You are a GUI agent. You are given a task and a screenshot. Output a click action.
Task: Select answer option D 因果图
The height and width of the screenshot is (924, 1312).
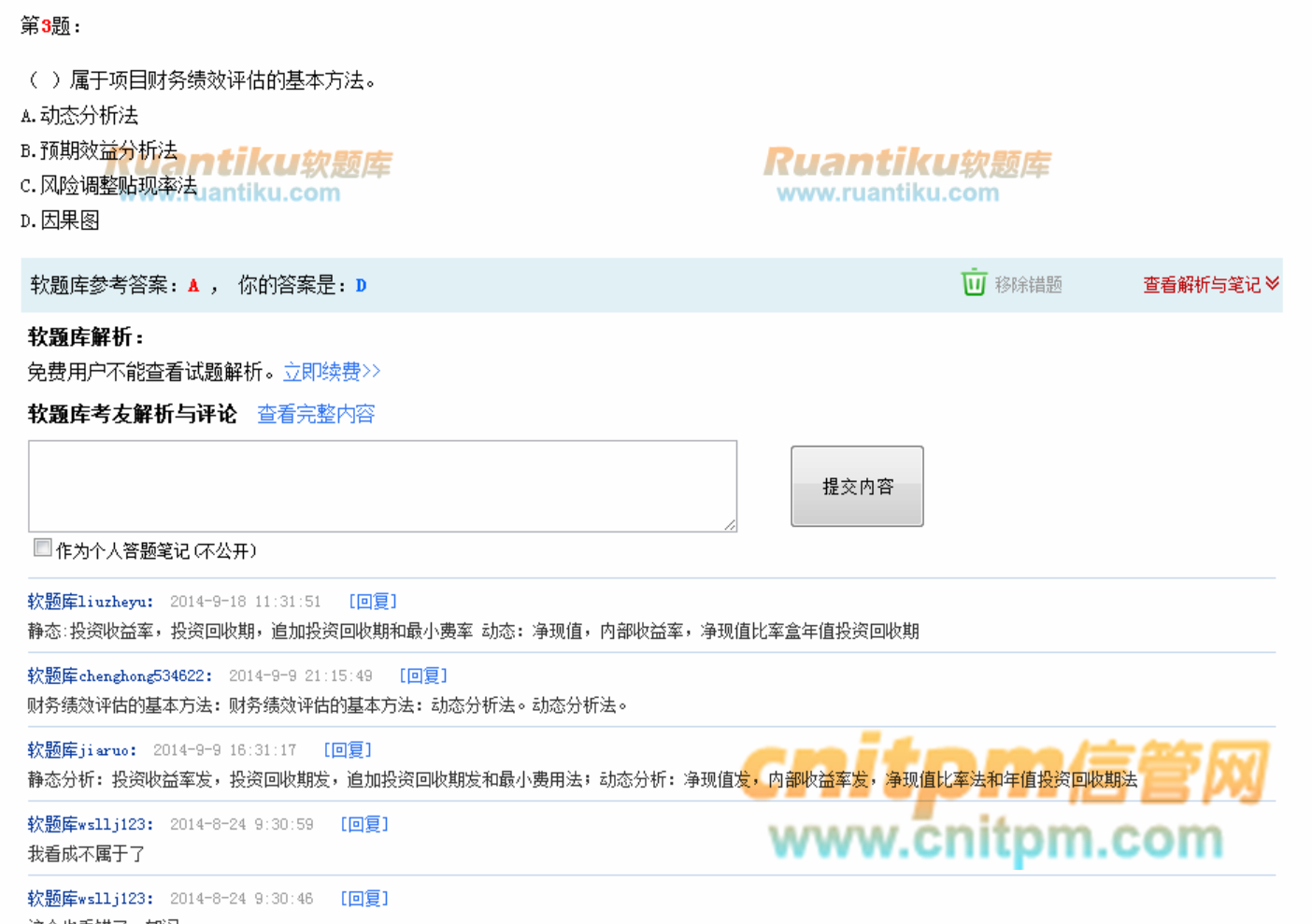pos(60,220)
